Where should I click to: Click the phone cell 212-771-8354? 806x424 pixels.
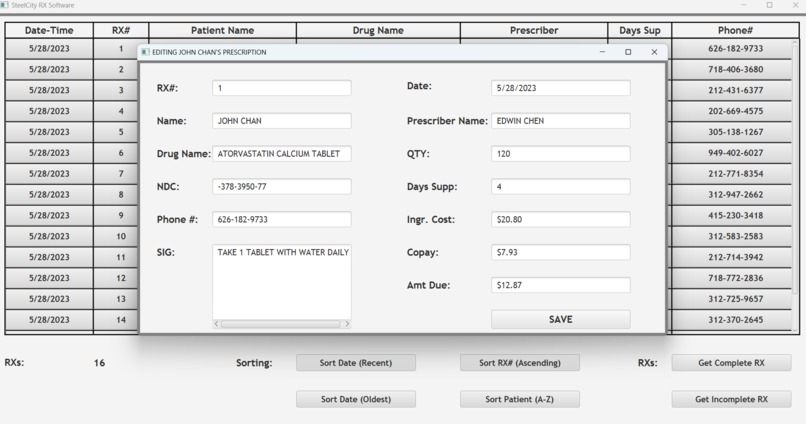click(731, 174)
